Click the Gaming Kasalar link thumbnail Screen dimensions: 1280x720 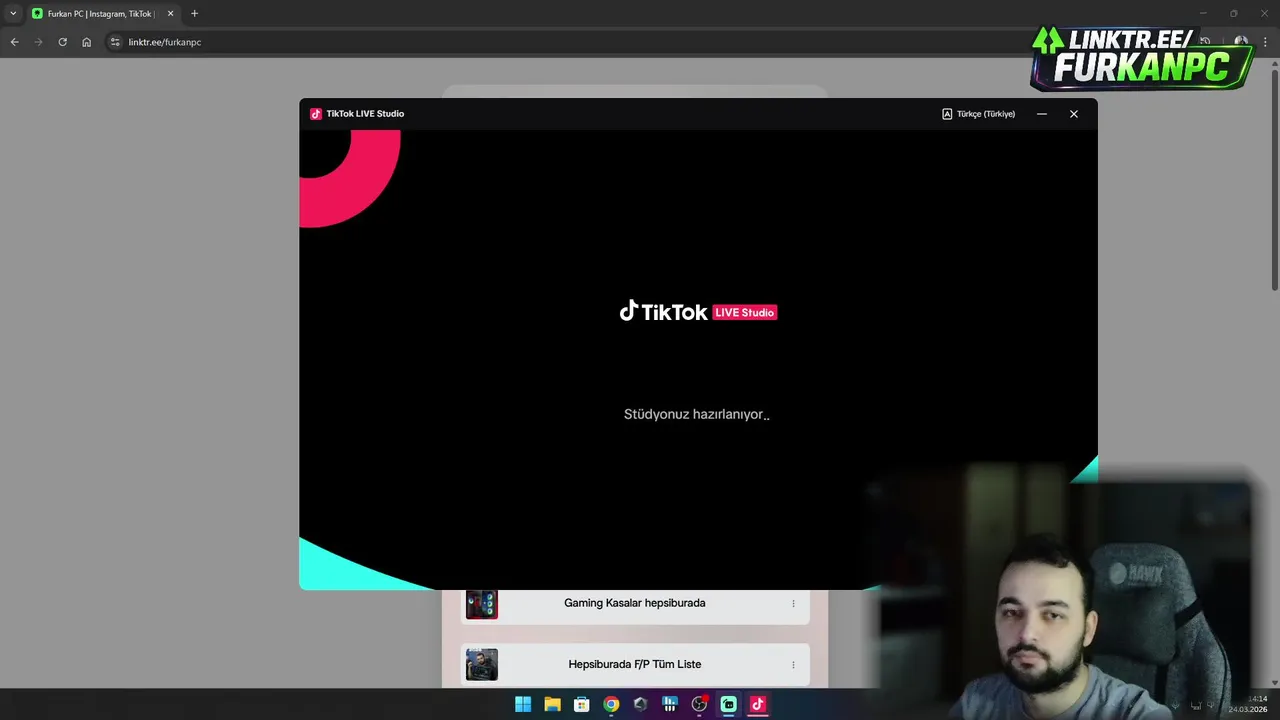[481, 604]
